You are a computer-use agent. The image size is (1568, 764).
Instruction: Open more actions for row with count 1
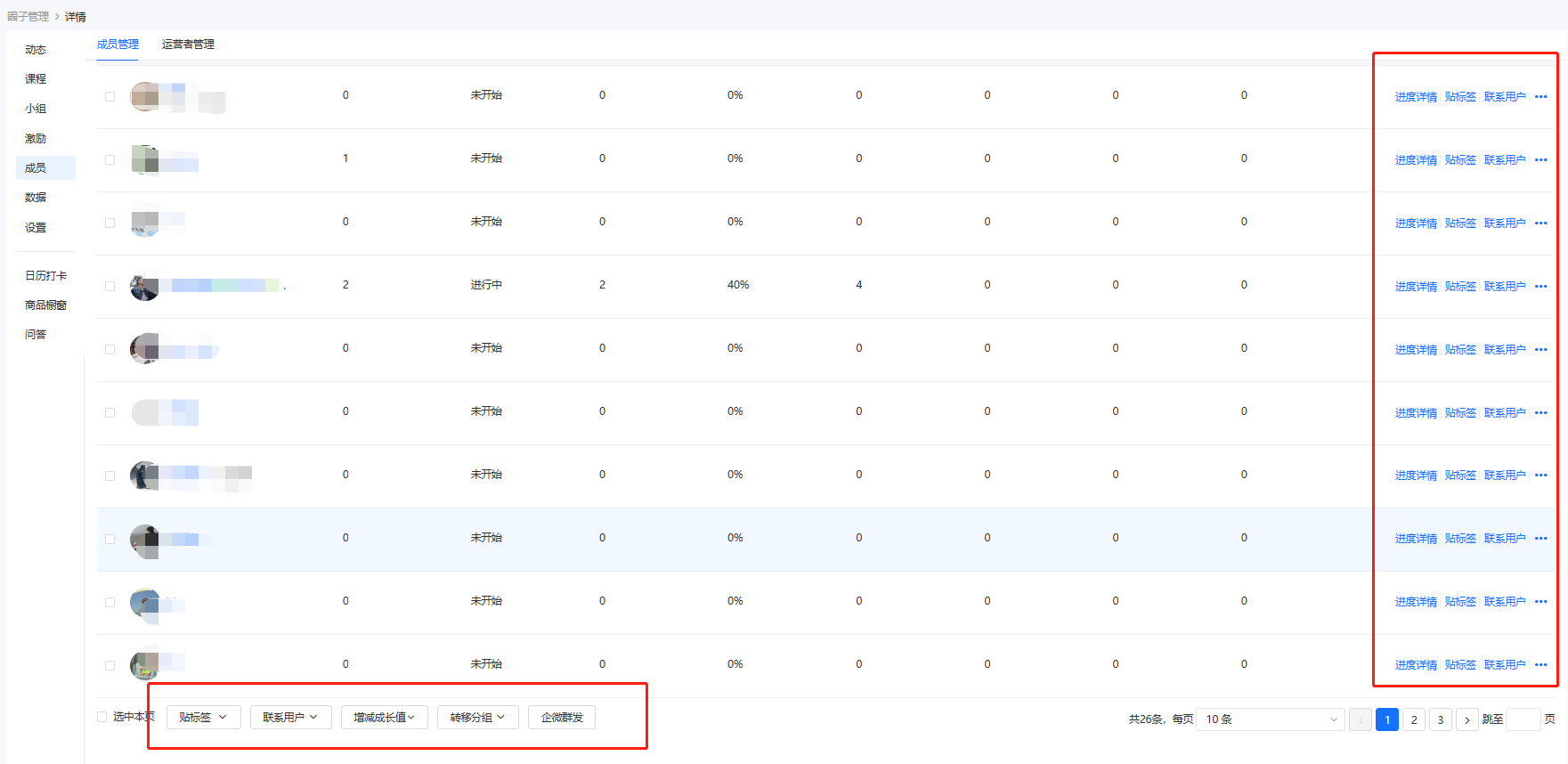tap(1540, 160)
